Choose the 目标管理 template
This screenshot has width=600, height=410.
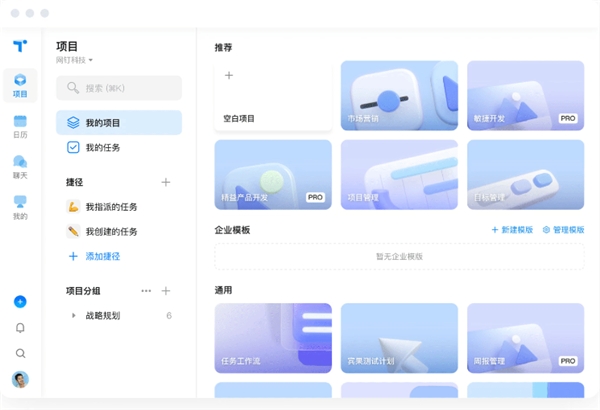[526, 175]
